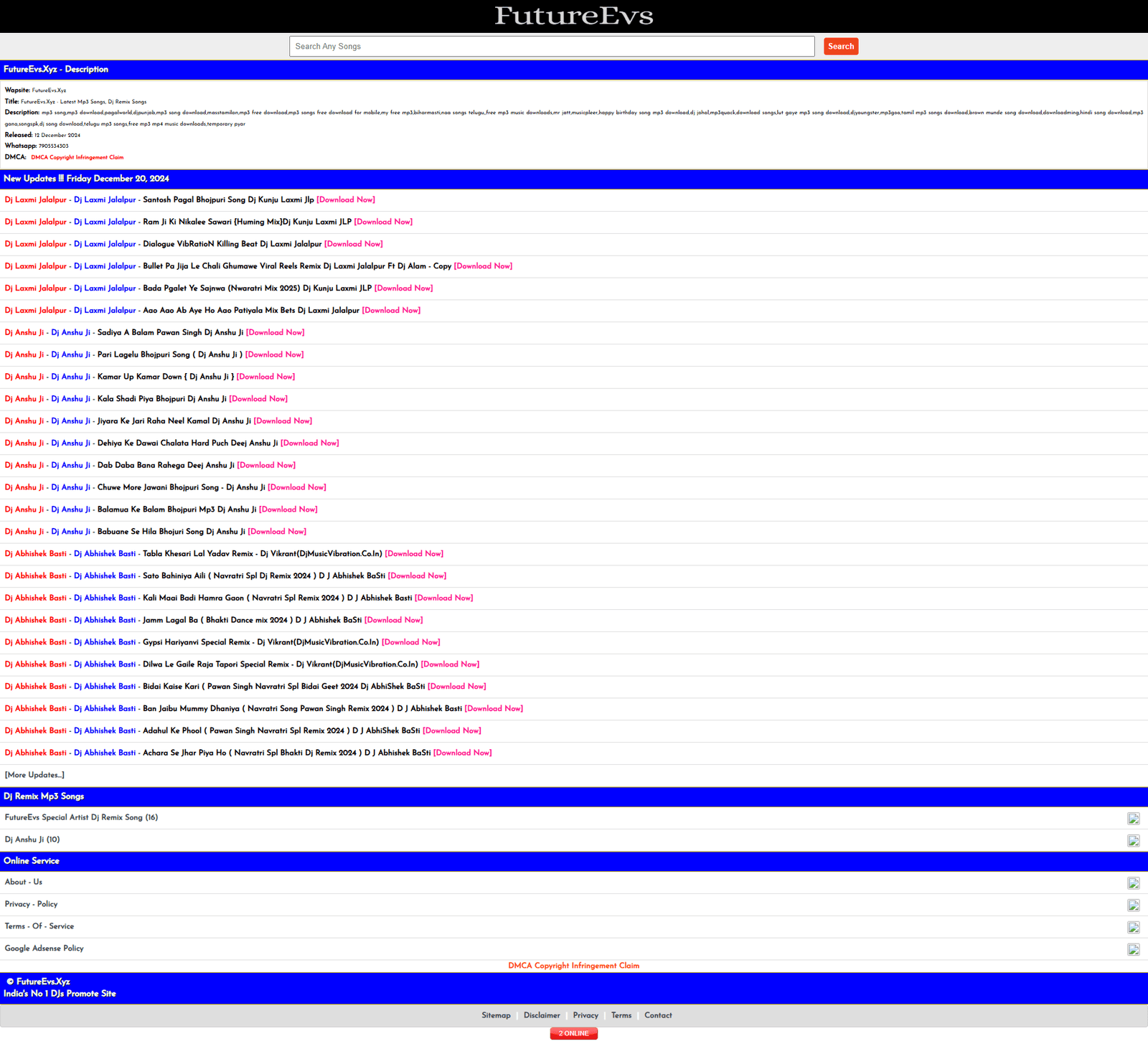This screenshot has width=1148, height=1044.
Task: Open the More Updates link
Action: pos(34,775)
